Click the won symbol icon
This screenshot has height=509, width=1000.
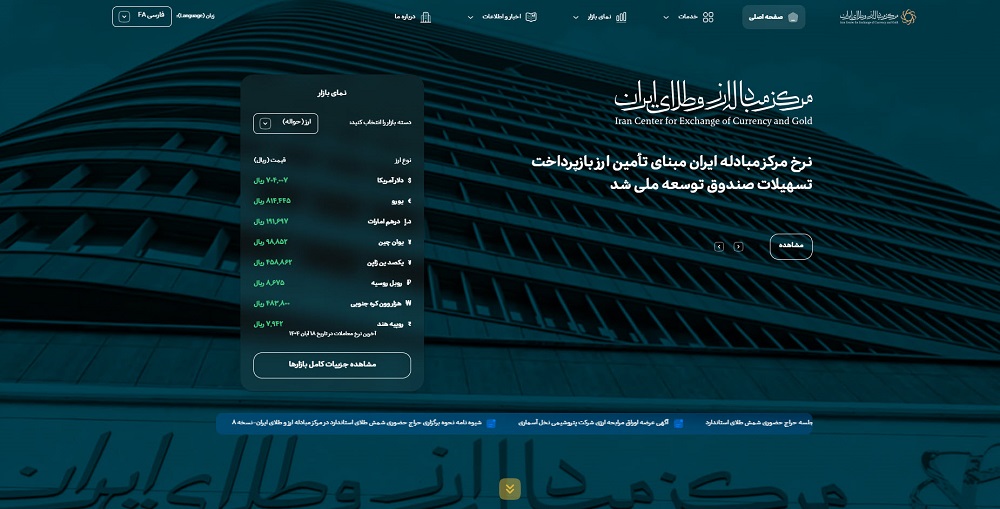point(408,304)
